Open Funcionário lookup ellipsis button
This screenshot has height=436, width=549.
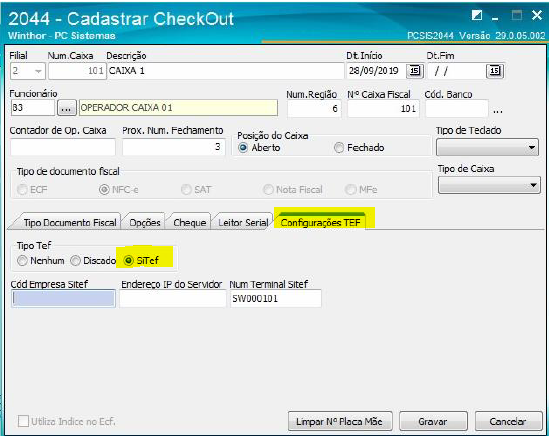point(67,108)
